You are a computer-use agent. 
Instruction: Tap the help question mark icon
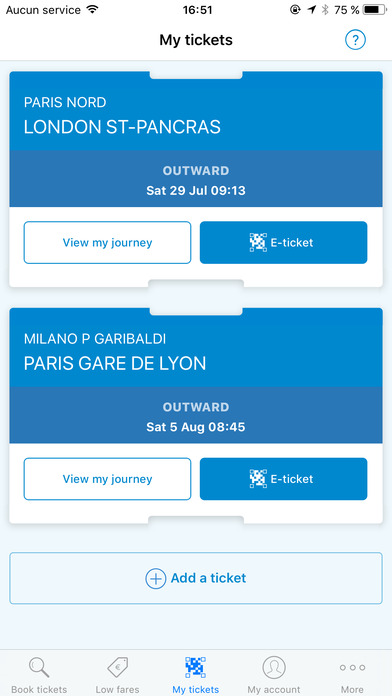click(355, 40)
